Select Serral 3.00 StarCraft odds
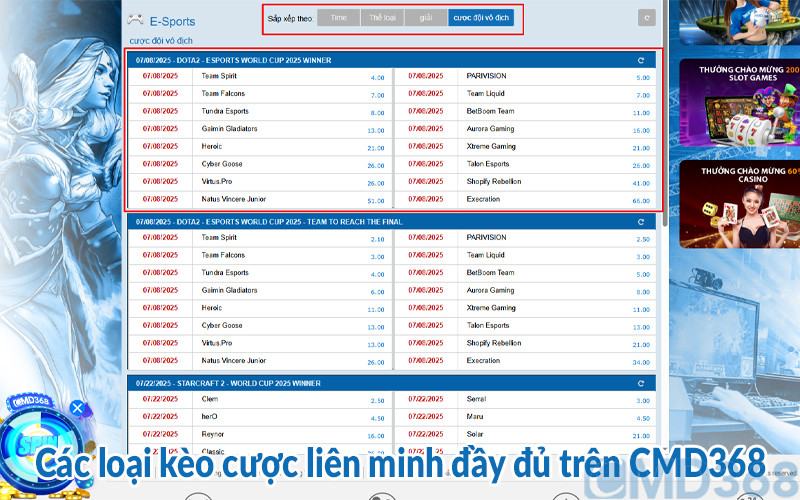Screen dimensions: 800x500 pos(643,401)
